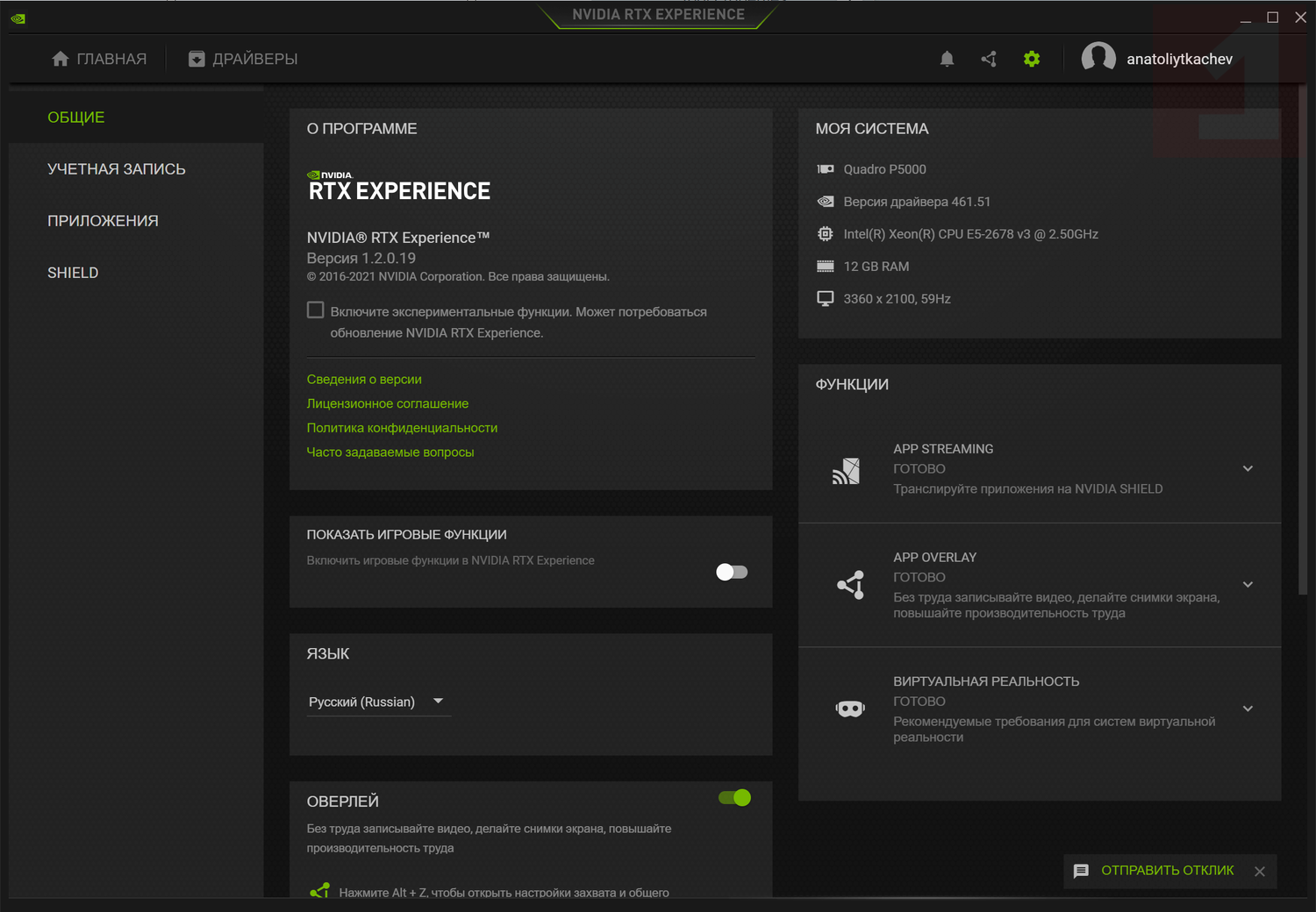Turn on the show gaming features toggle
Viewport: 1316px width, 912px height.
click(732, 572)
